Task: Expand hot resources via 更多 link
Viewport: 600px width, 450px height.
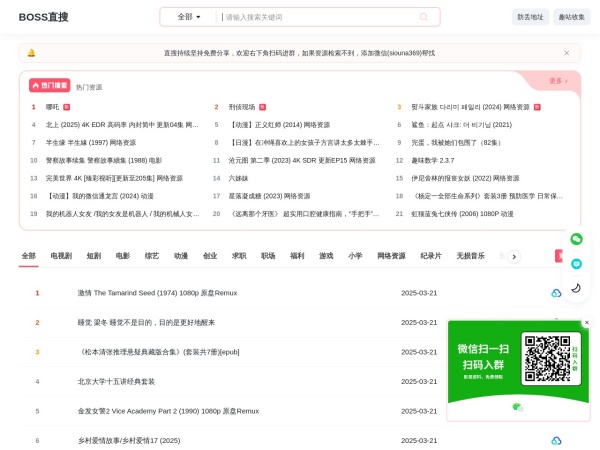Action: tap(558, 81)
